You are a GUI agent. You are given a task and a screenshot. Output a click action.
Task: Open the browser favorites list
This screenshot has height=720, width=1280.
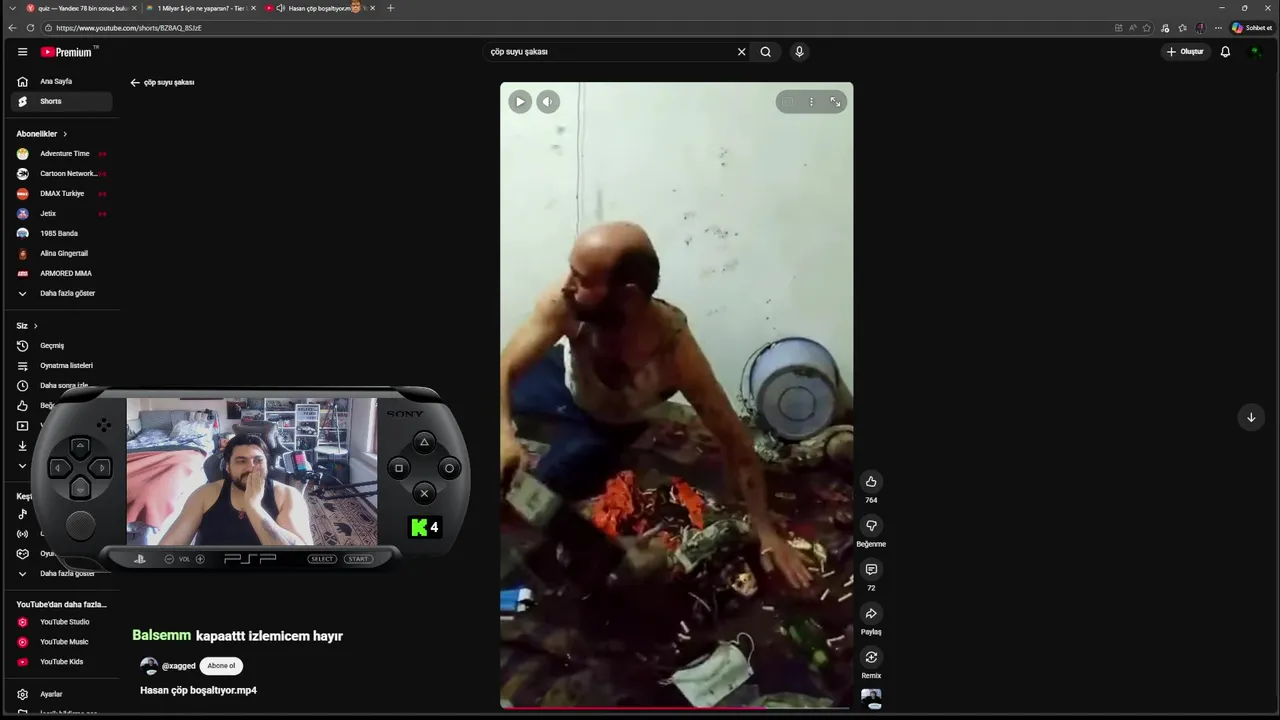[1183, 28]
